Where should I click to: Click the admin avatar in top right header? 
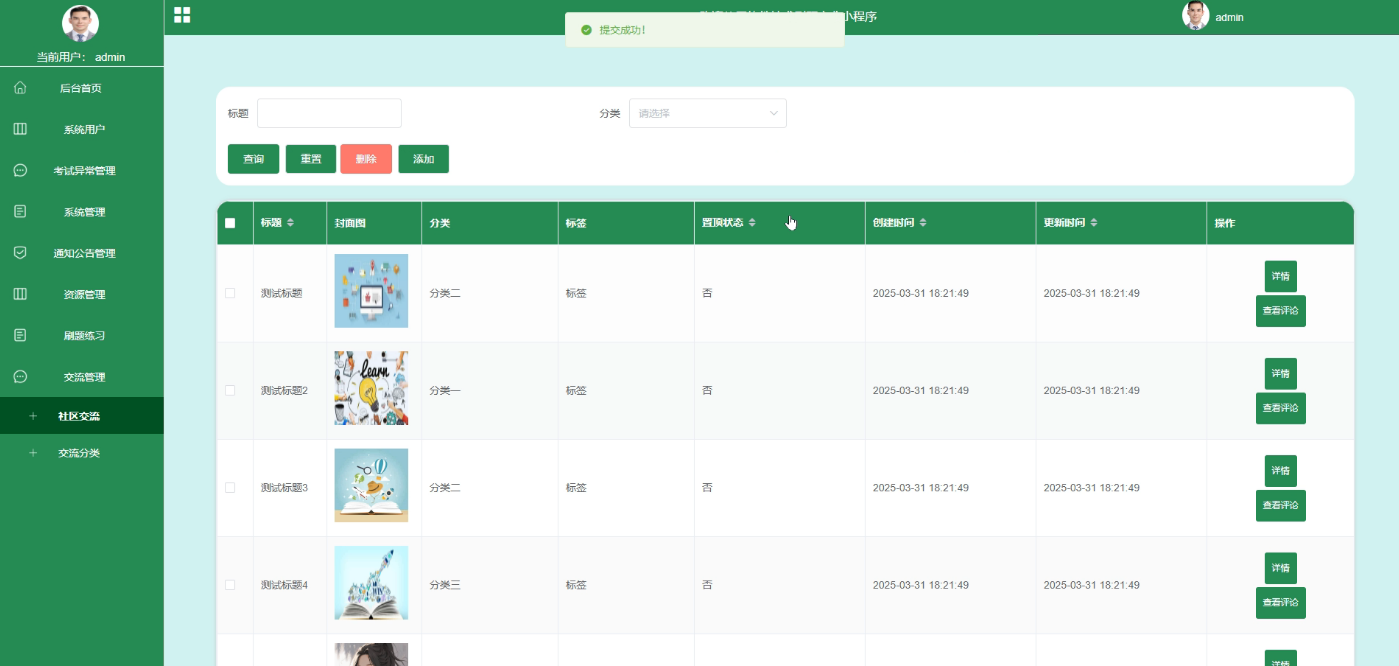coord(1195,15)
